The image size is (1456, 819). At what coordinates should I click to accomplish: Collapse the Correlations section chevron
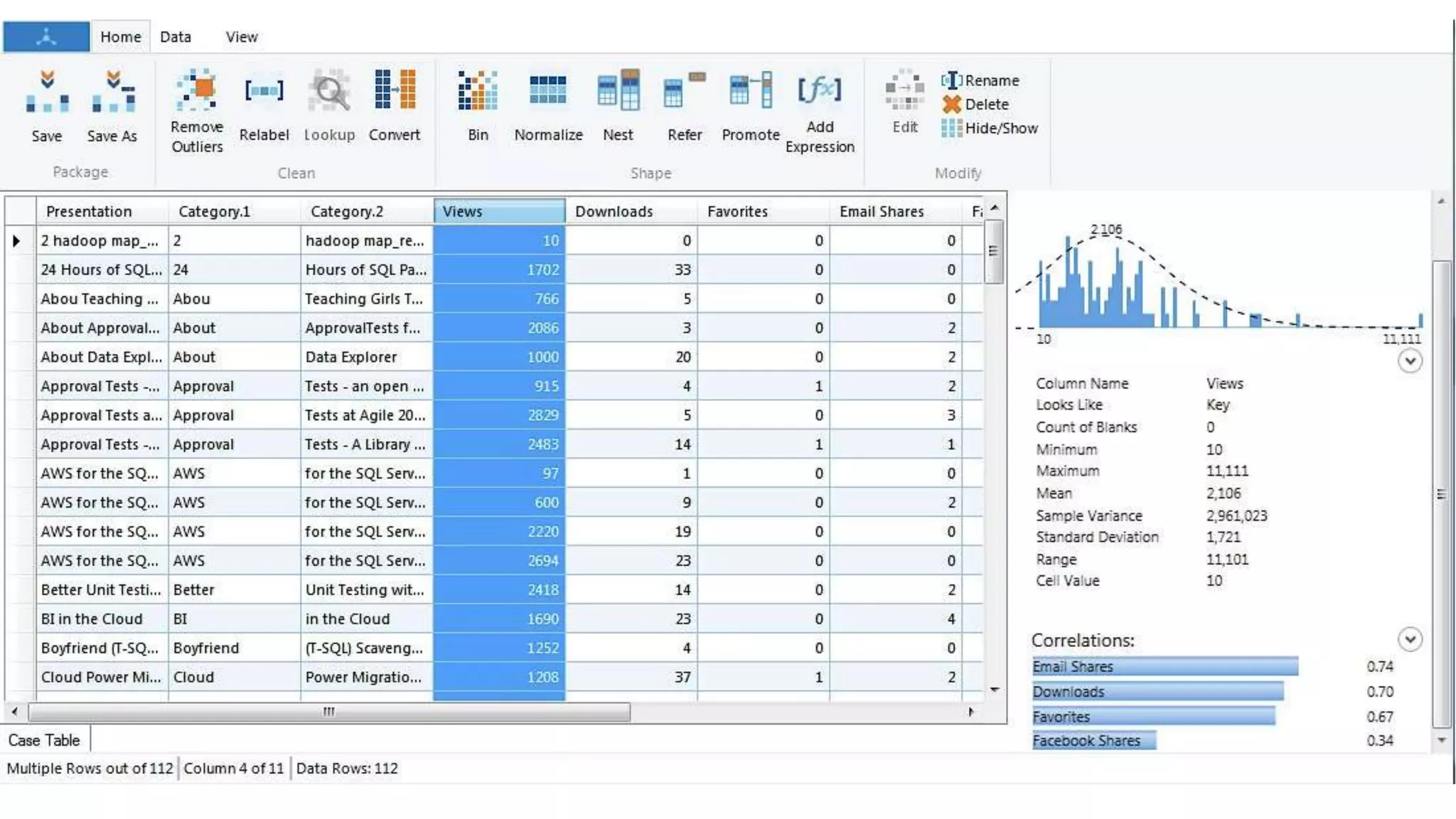pyautogui.click(x=1410, y=640)
